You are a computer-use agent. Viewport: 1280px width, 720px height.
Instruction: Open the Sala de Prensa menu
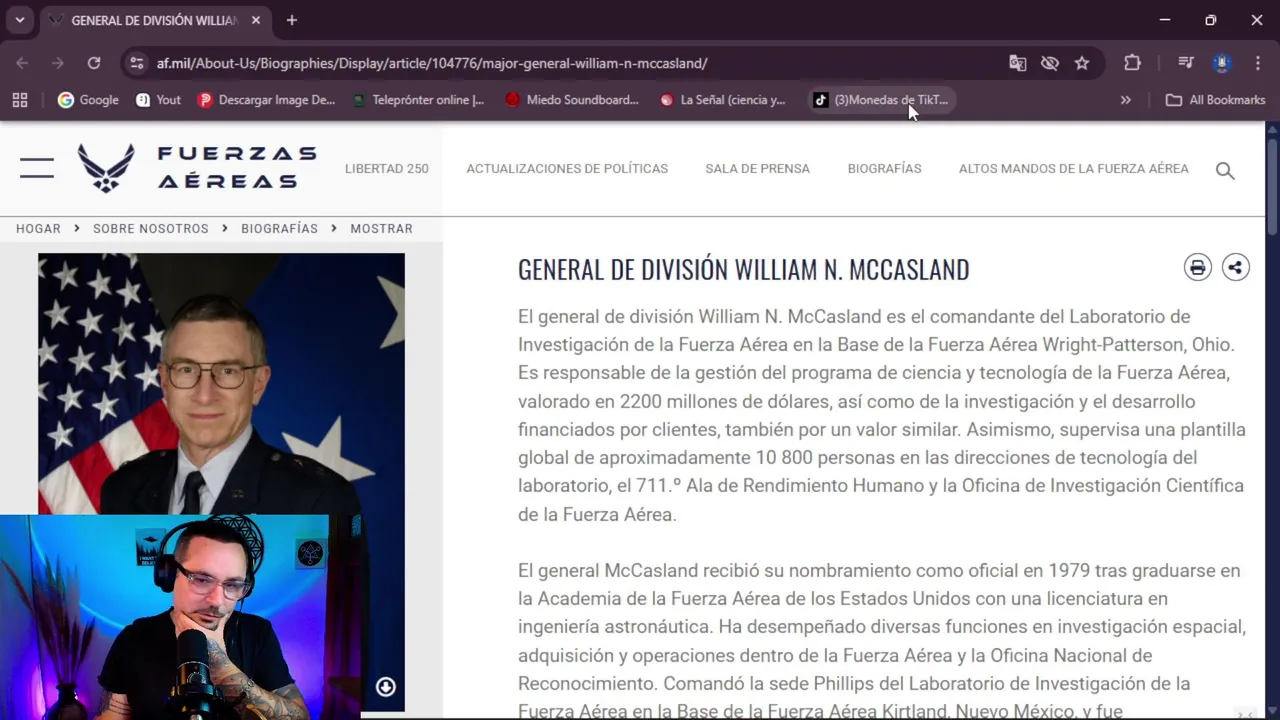pyautogui.click(x=757, y=168)
